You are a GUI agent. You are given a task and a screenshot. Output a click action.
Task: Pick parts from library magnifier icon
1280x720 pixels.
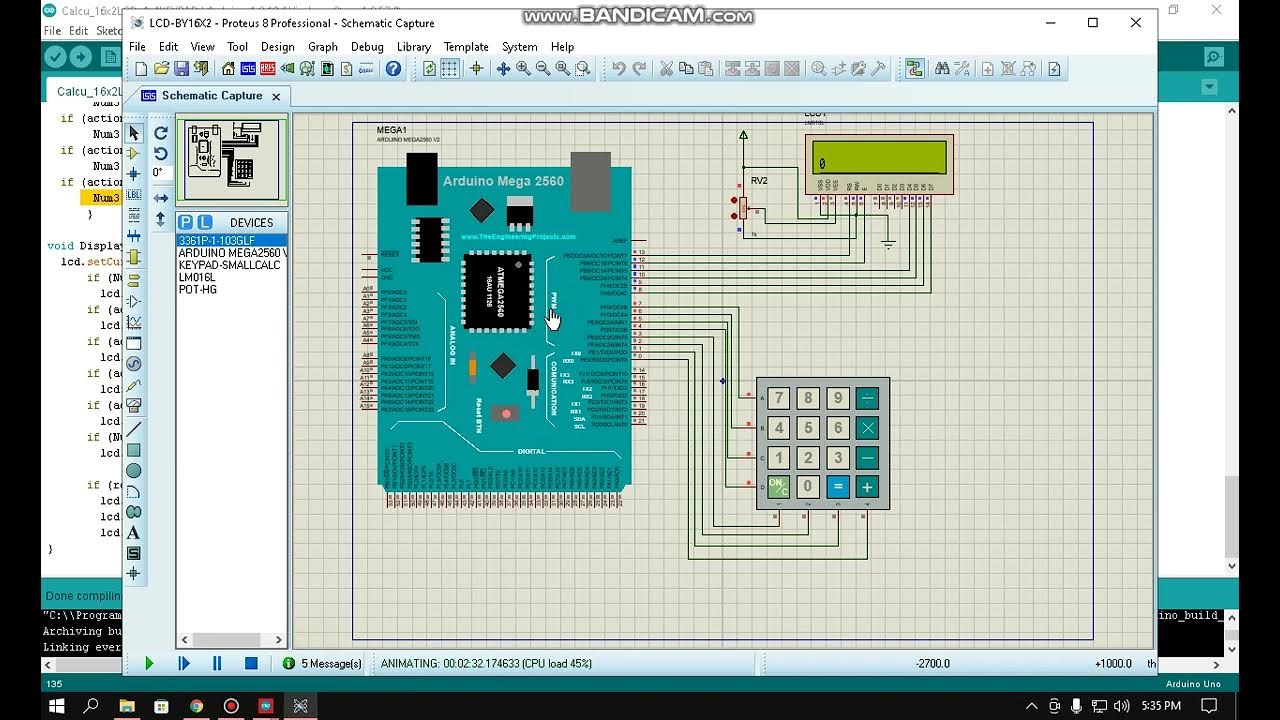pos(819,69)
